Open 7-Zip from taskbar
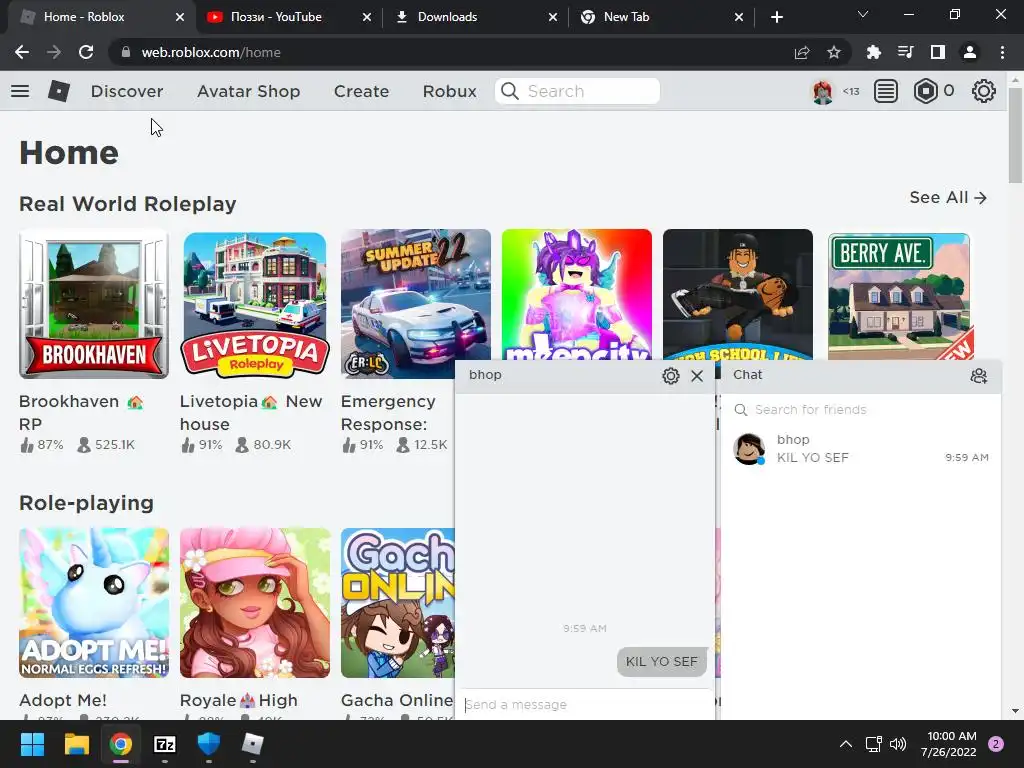 click(165, 744)
